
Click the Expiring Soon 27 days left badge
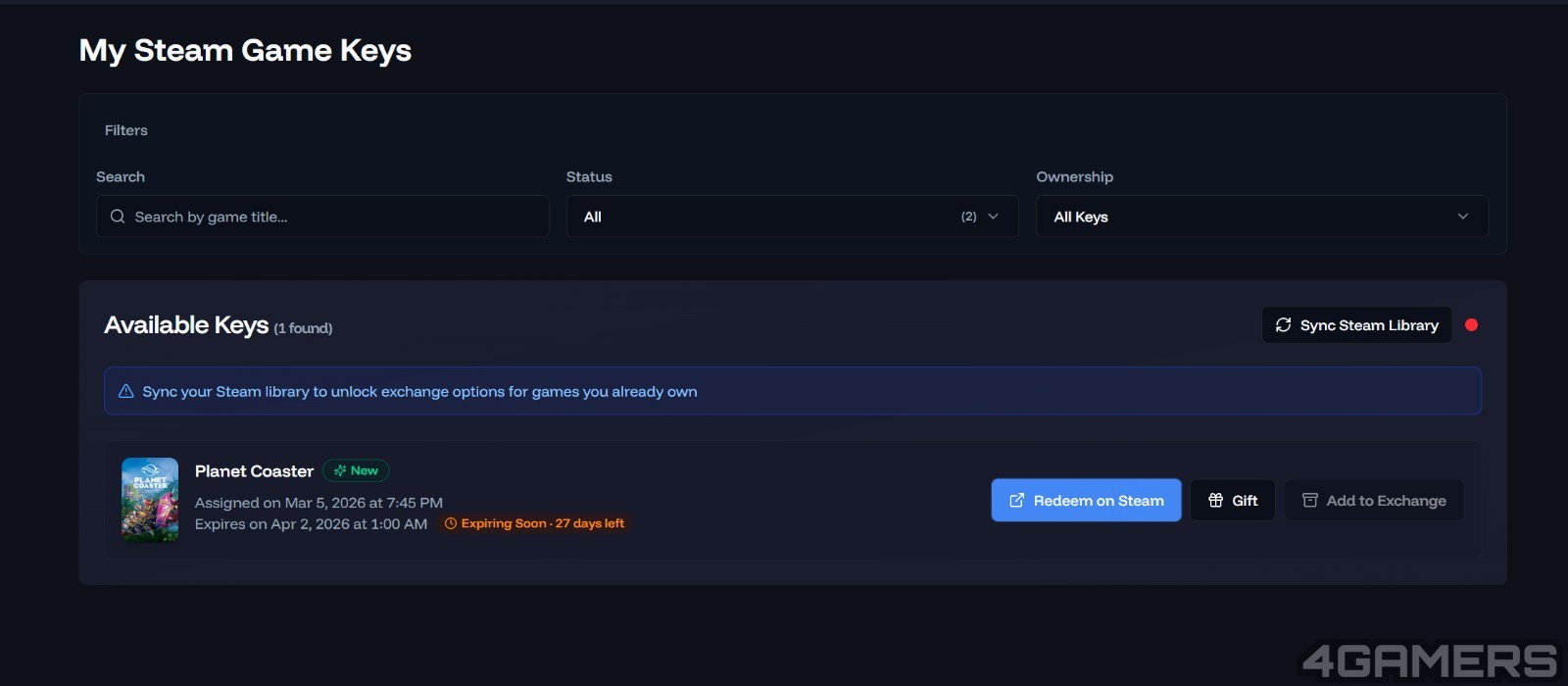[535, 524]
